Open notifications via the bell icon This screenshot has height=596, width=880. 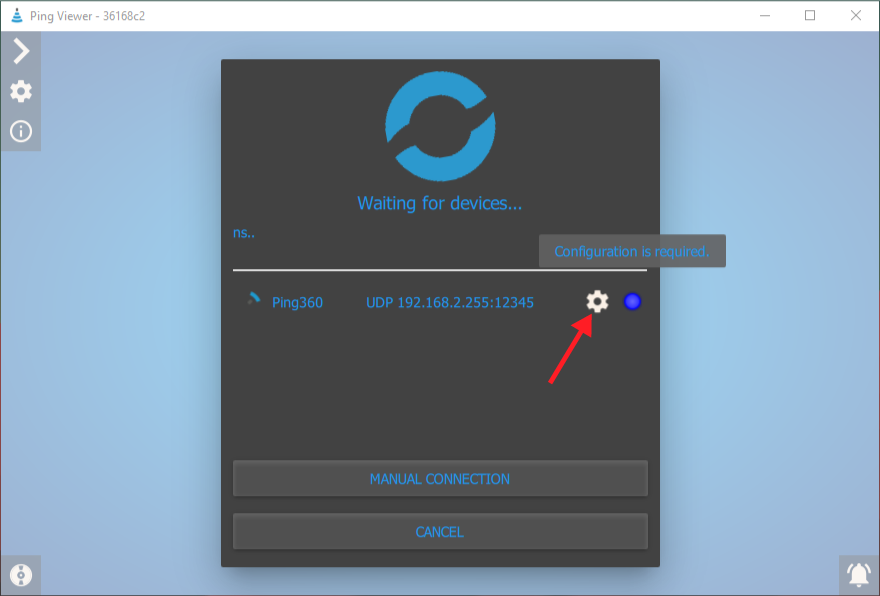pyautogui.click(x=858, y=575)
